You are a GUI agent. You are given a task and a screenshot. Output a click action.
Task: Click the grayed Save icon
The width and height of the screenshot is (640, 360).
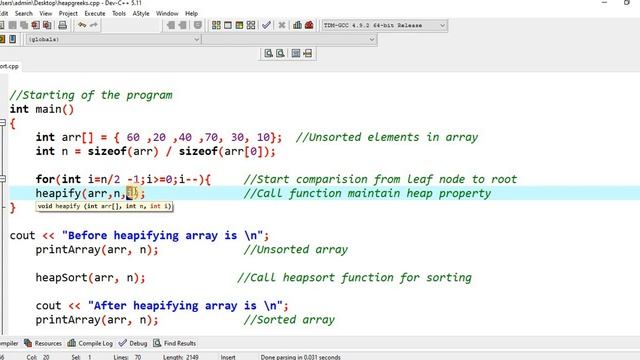(x=13, y=25)
